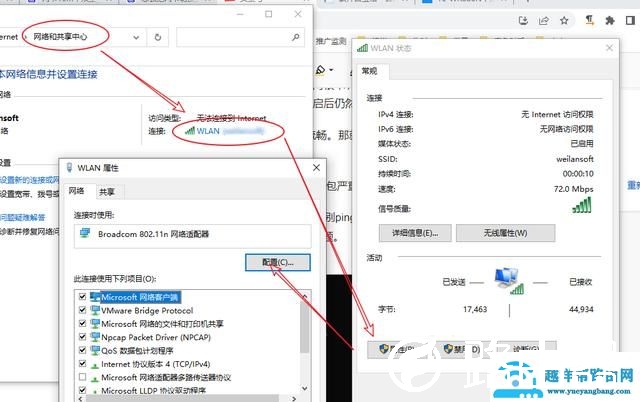Screen dimensions: 640x402
Task: Toggle the QoS 数据包计划程序 checkbox
Action: coord(82,350)
